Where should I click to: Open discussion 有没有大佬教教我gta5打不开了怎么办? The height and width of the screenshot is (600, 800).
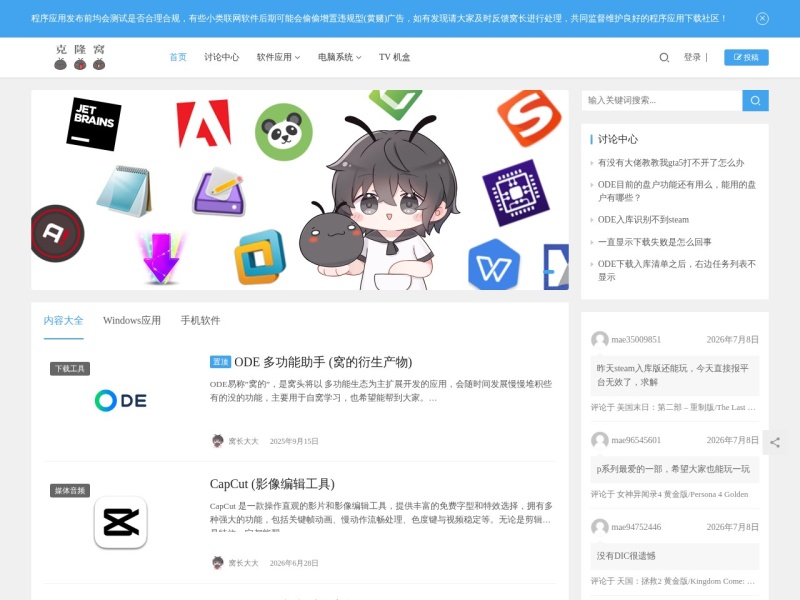point(671,163)
